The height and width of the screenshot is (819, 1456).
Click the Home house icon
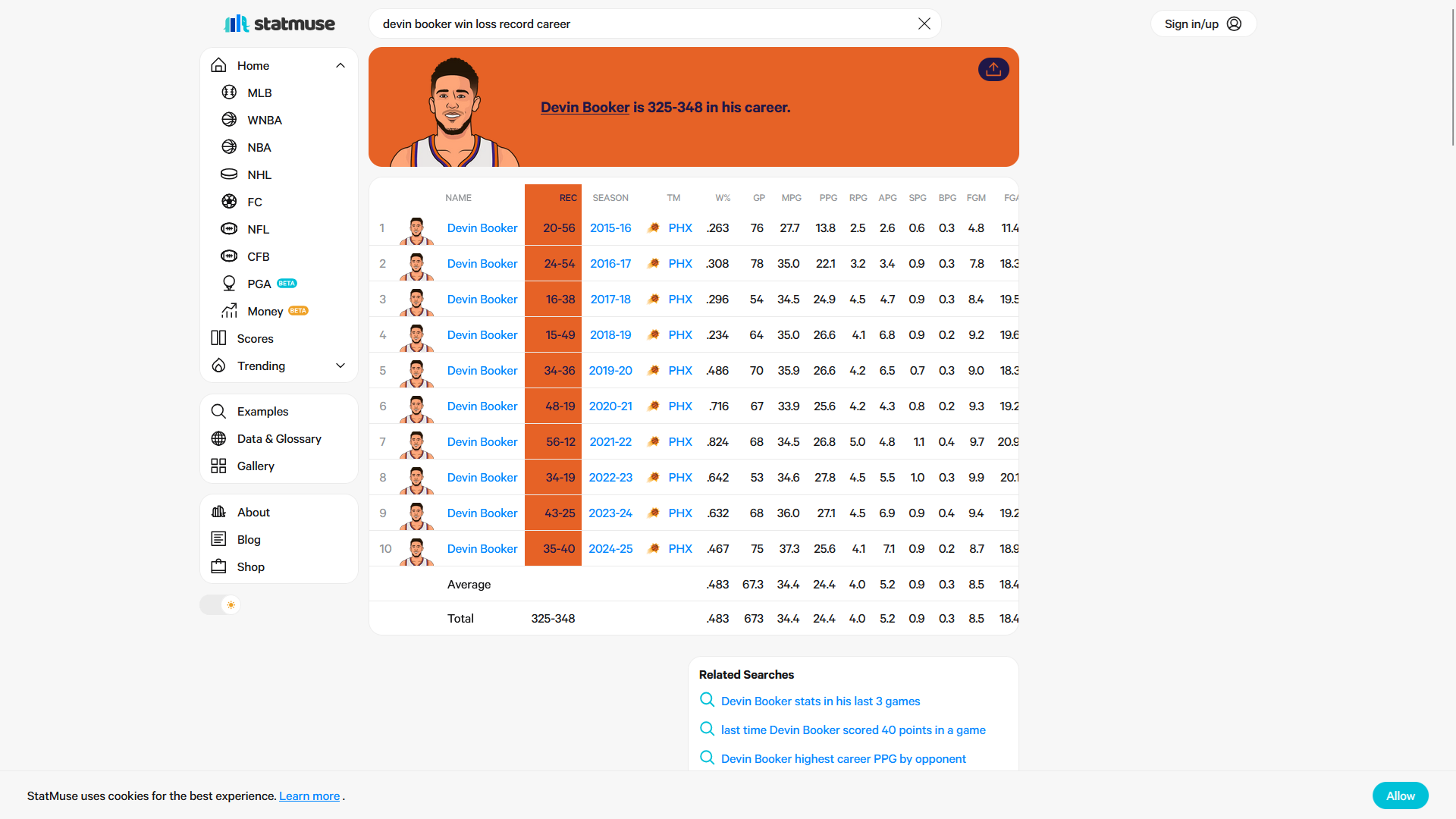click(x=218, y=65)
